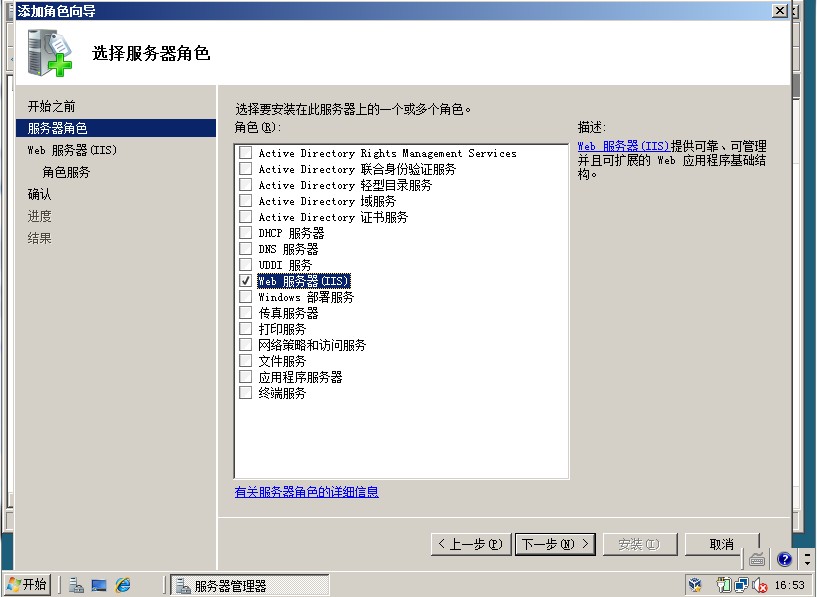This screenshot has height=597, width=817.
Task: Check Active Directory Rights Management Services
Action: (x=245, y=153)
